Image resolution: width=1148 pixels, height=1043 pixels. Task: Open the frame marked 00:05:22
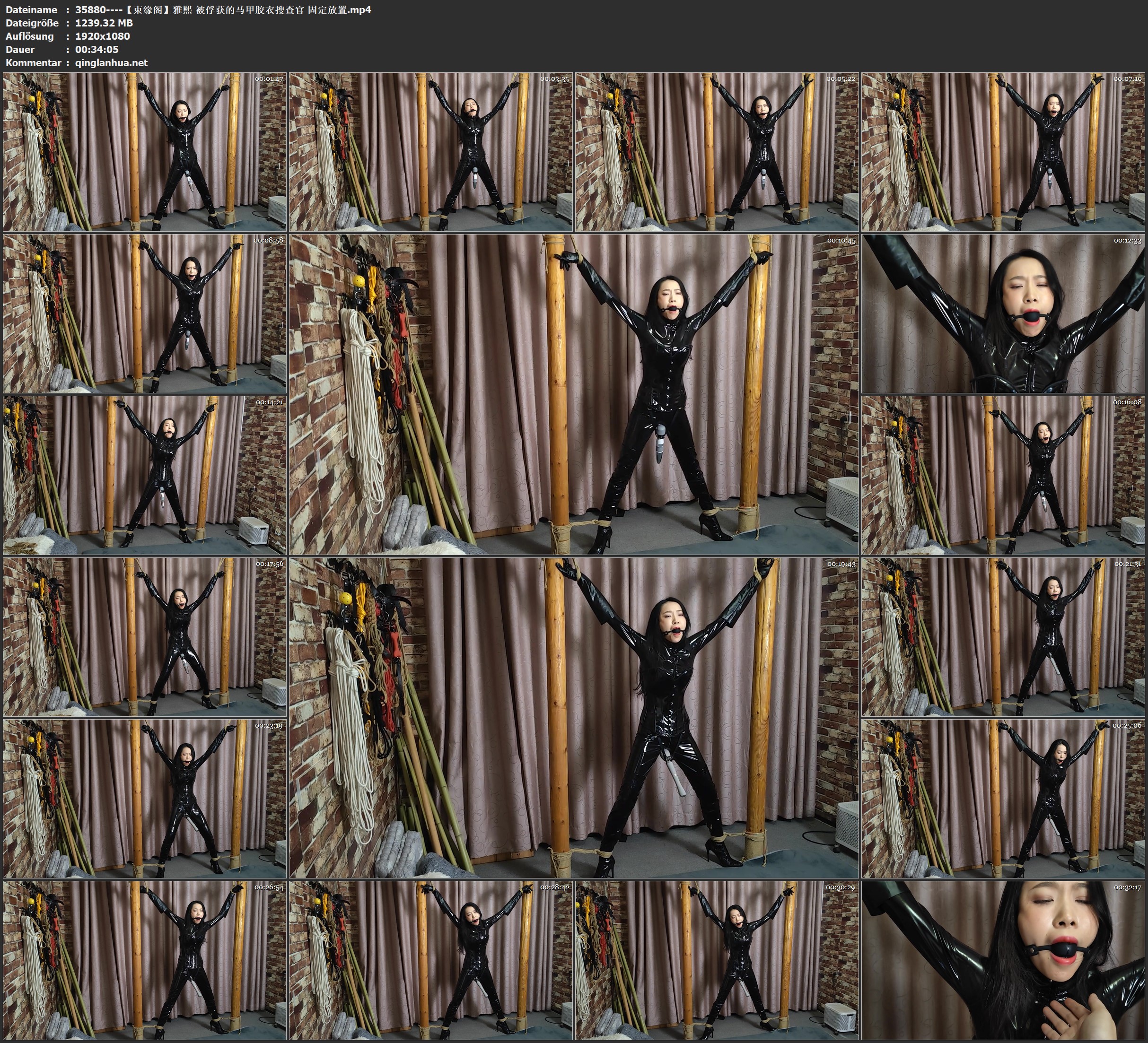click(717, 151)
